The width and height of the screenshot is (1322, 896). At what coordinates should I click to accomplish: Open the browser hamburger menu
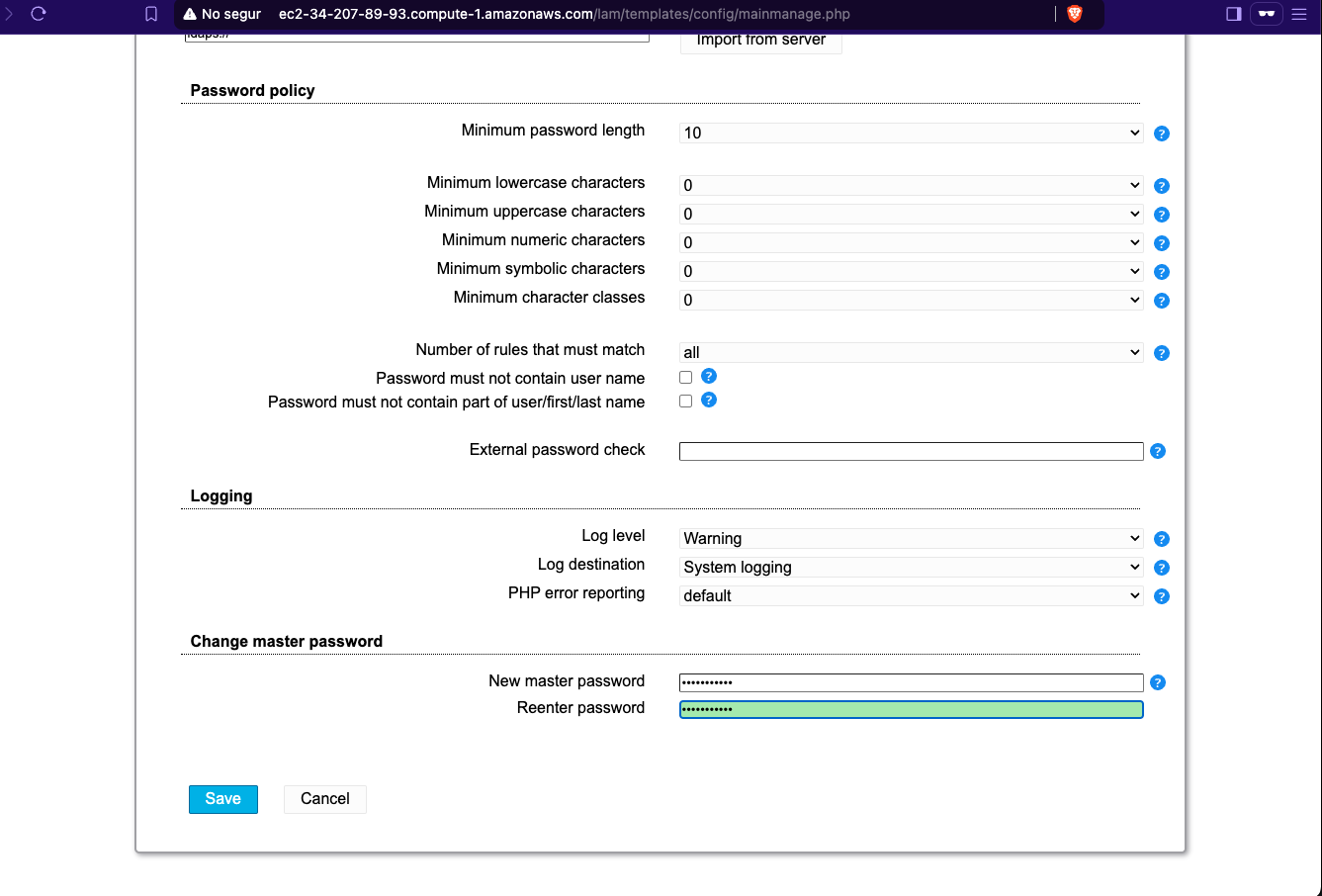point(1299,14)
